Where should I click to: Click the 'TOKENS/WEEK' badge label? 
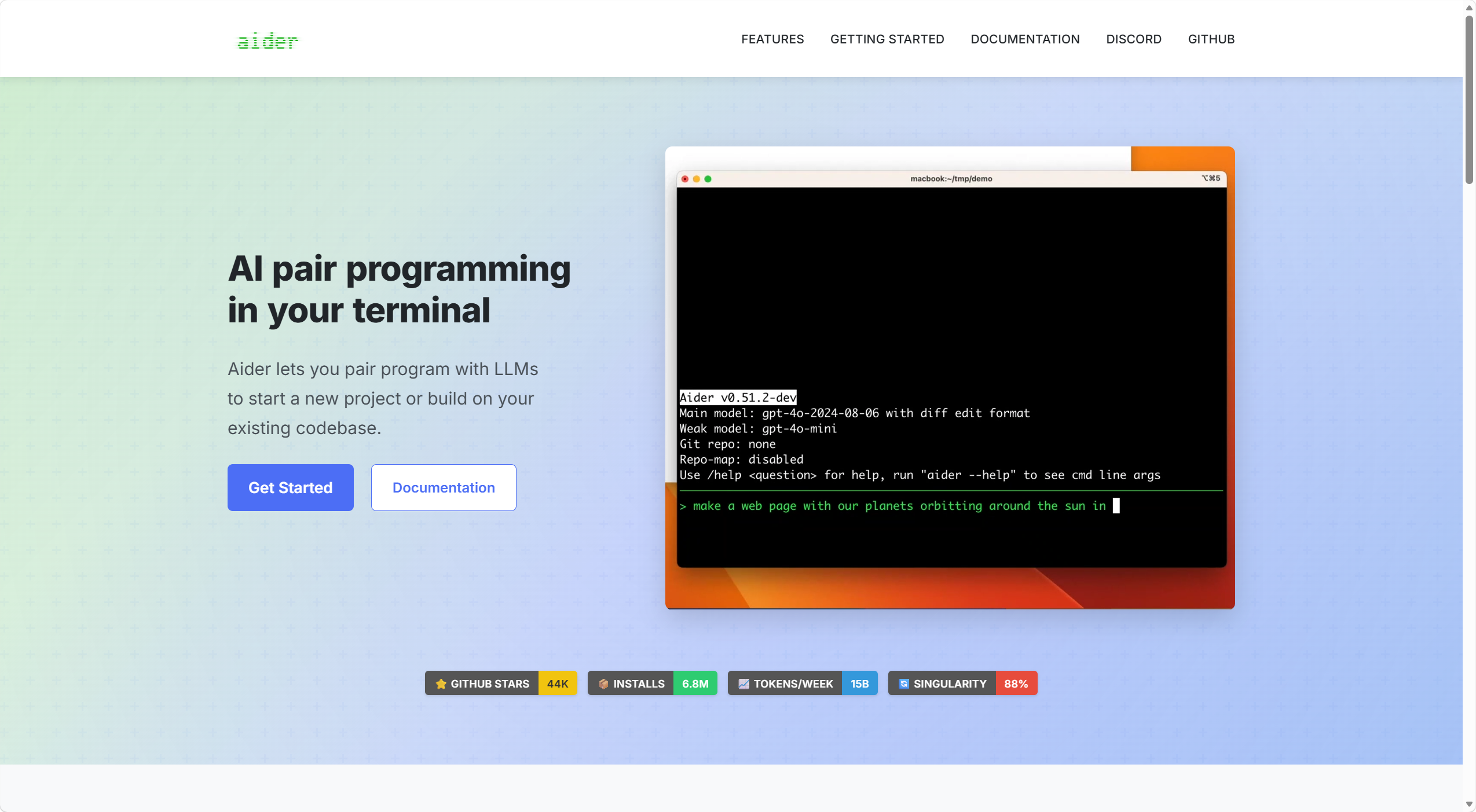point(793,684)
